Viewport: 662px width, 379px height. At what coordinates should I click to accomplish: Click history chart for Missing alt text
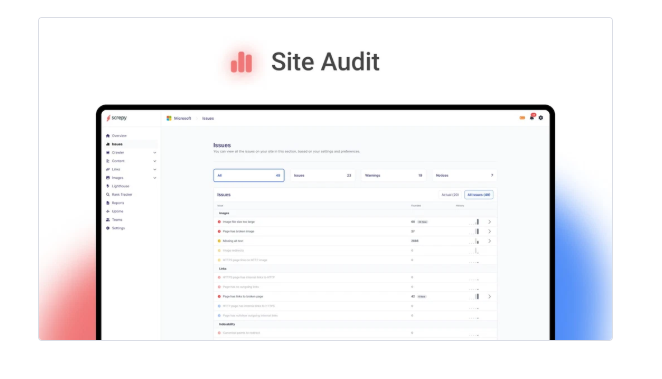(x=475, y=241)
